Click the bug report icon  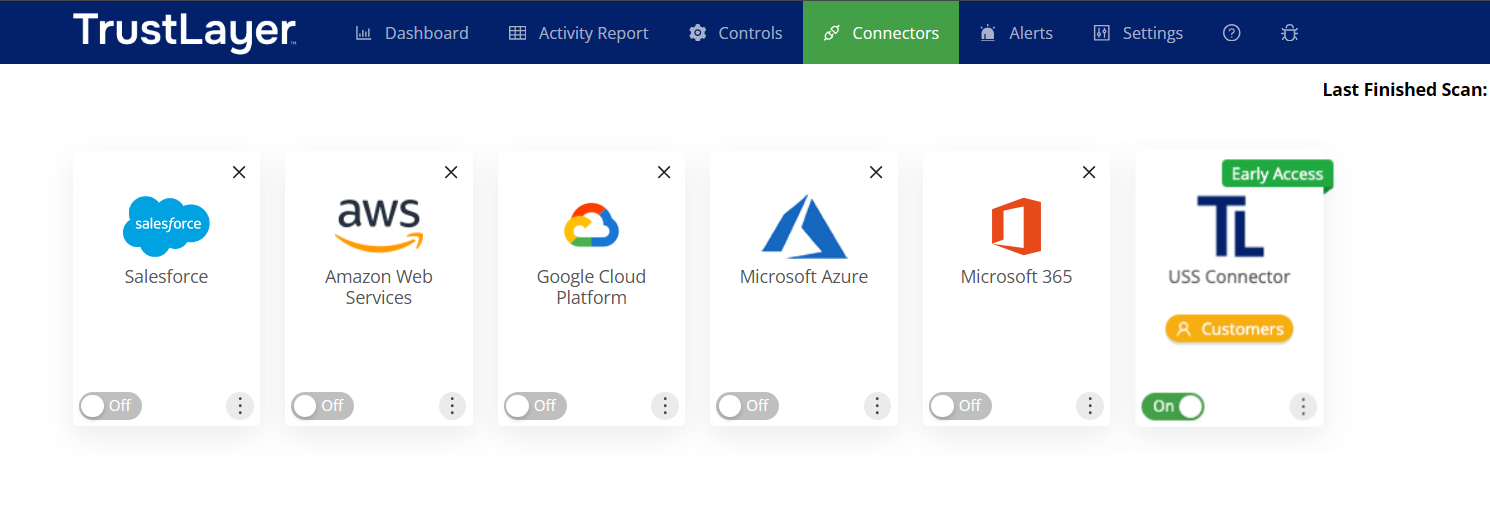click(x=1290, y=33)
